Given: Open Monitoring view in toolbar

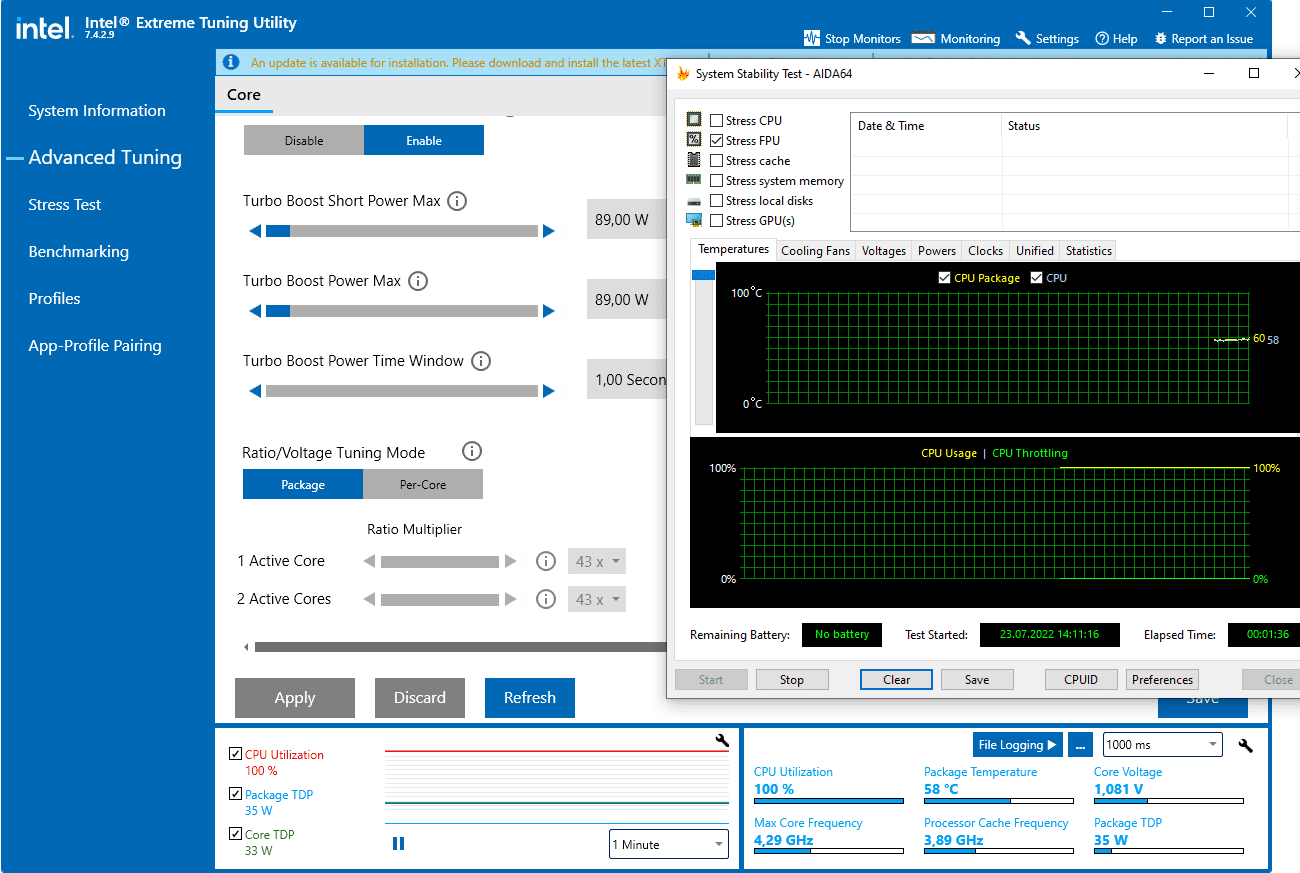Looking at the screenshot, I should point(955,38).
